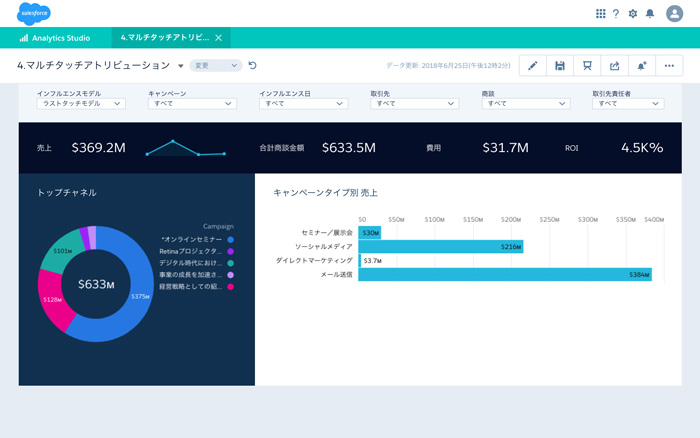Click the pencil edit dashboard button
This screenshot has height=438, width=700.
tap(533, 66)
